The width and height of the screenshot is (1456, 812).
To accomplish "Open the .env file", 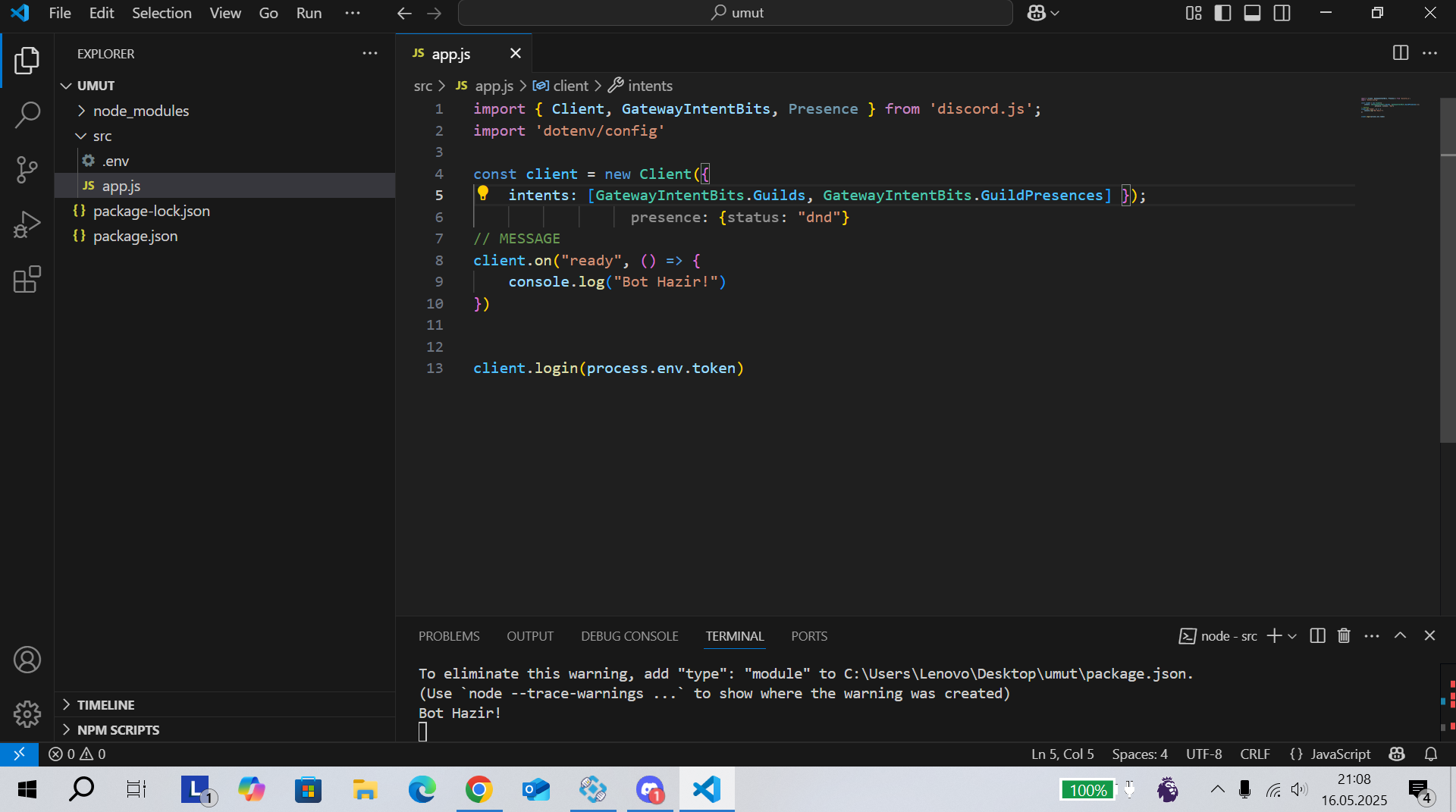I will pyautogui.click(x=224, y=161).
